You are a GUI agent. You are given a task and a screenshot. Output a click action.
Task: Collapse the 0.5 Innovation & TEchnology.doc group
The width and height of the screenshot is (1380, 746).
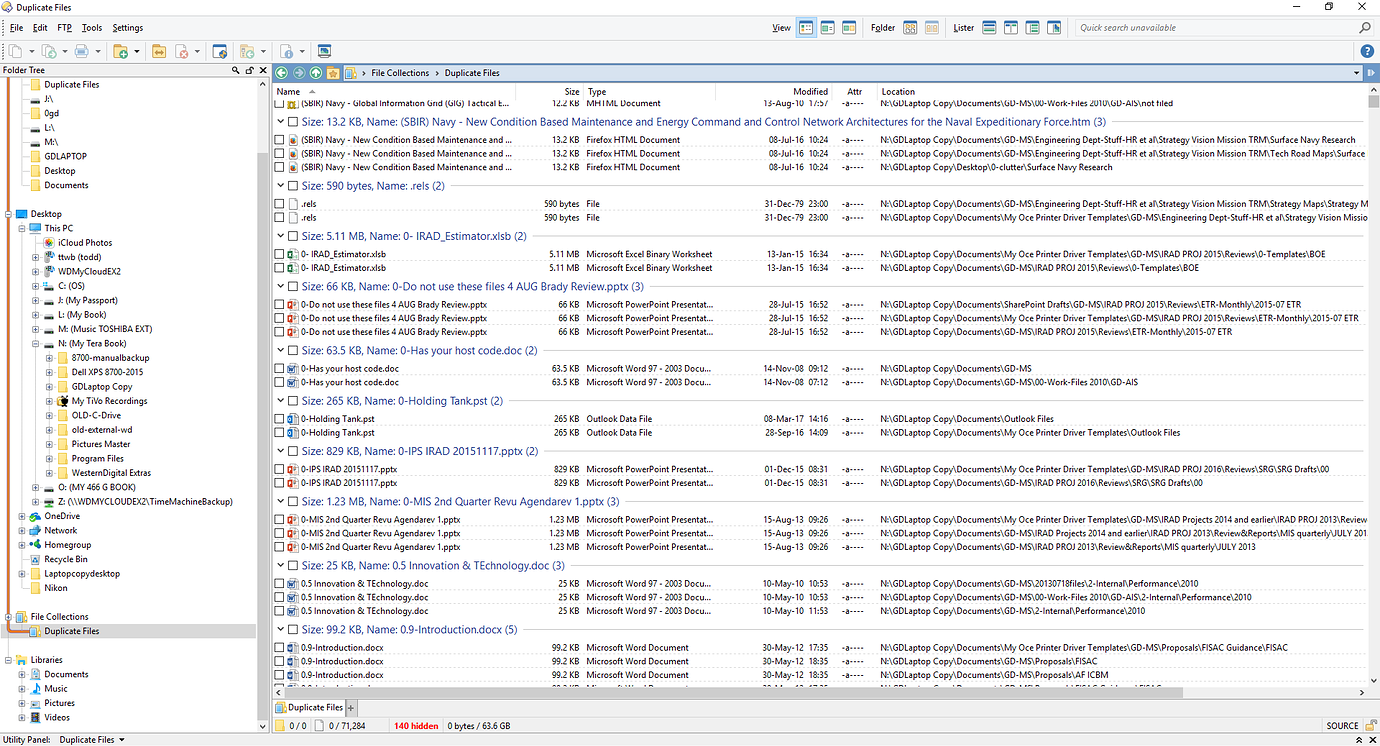[281, 566]
